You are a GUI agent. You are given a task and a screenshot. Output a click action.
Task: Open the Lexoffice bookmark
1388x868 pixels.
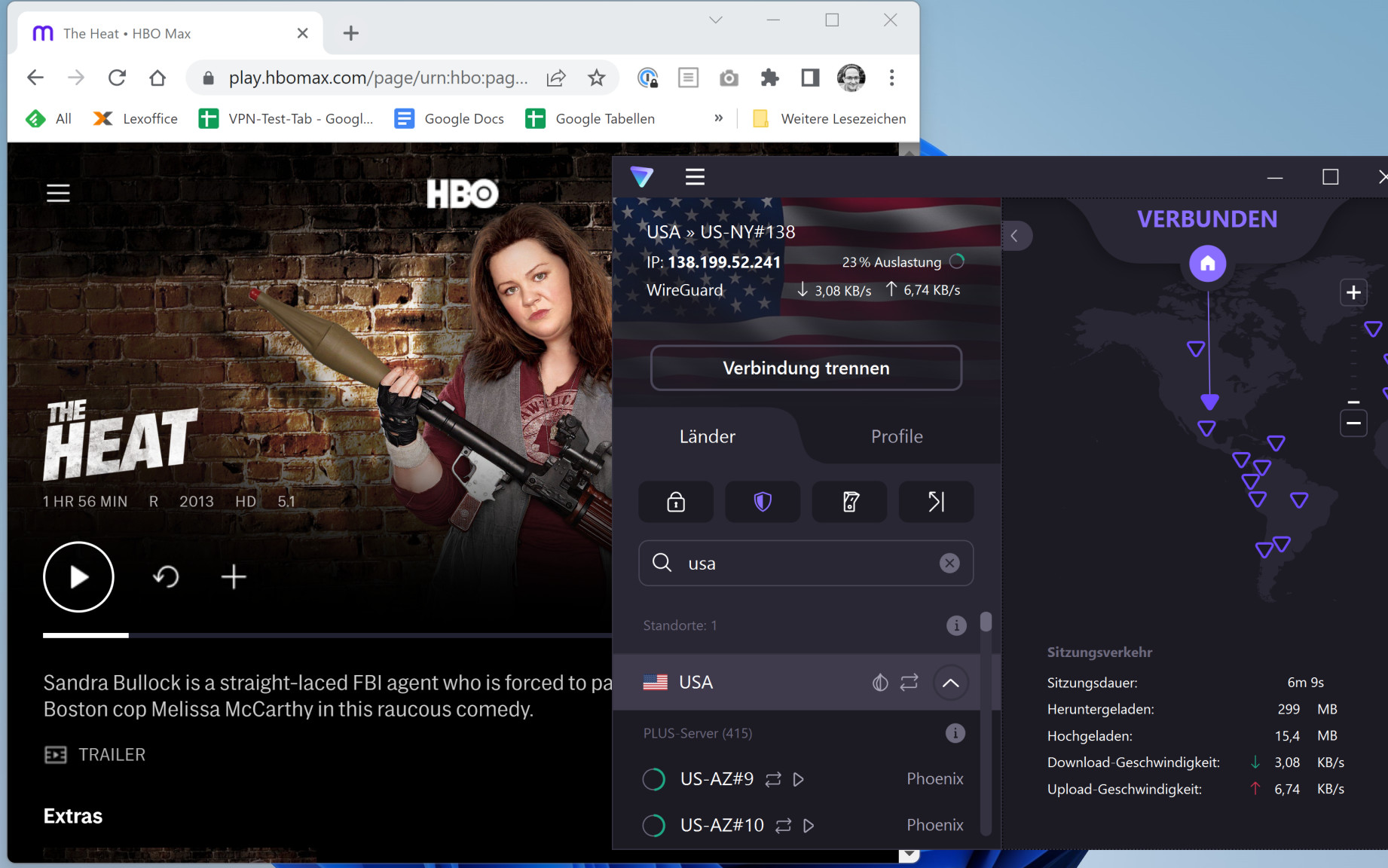135,118
